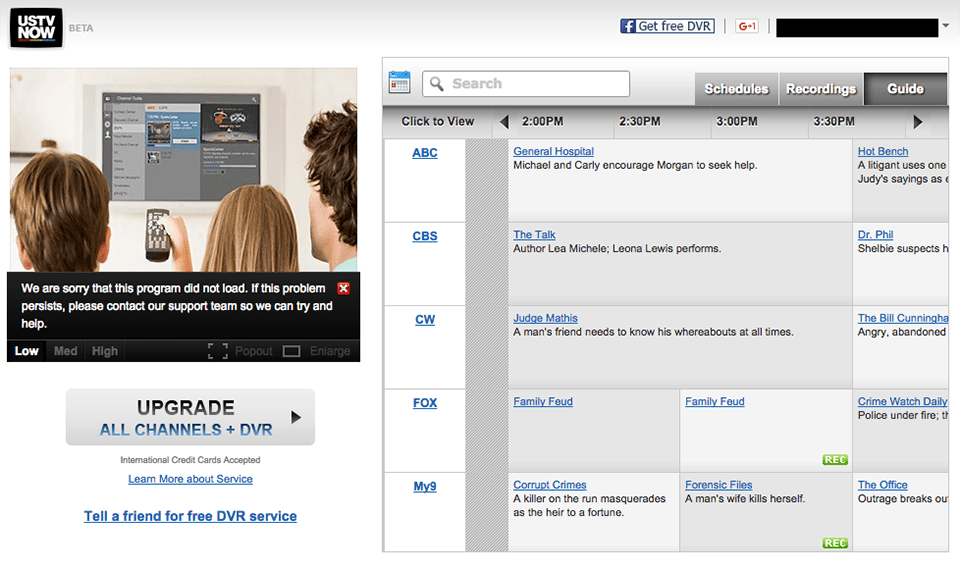This screenshot has height=563, width=960.
Task: Open Learn More about Service link
Action: (190, 479)
